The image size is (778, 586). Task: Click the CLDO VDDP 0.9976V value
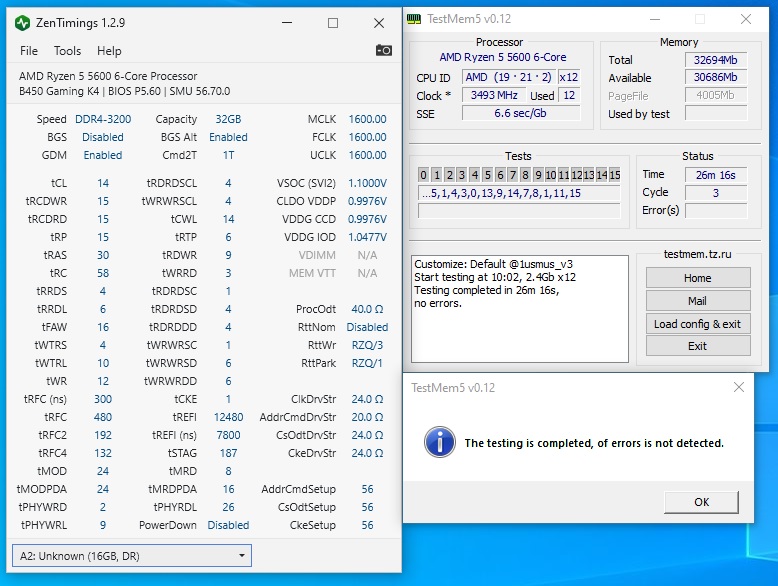pyautogui.click(x=367, y=201)
